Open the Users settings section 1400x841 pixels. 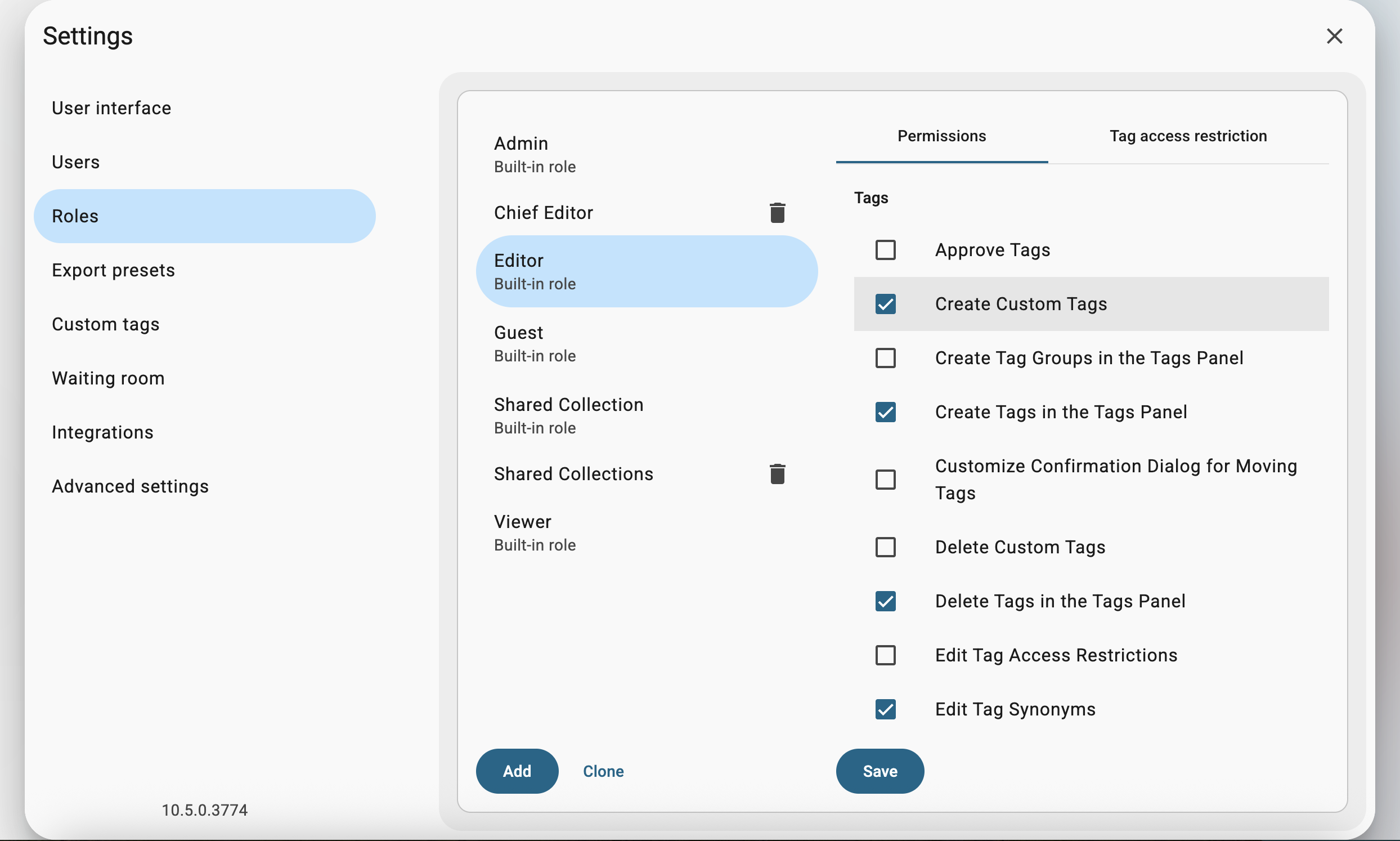click(x=76, y=162)
